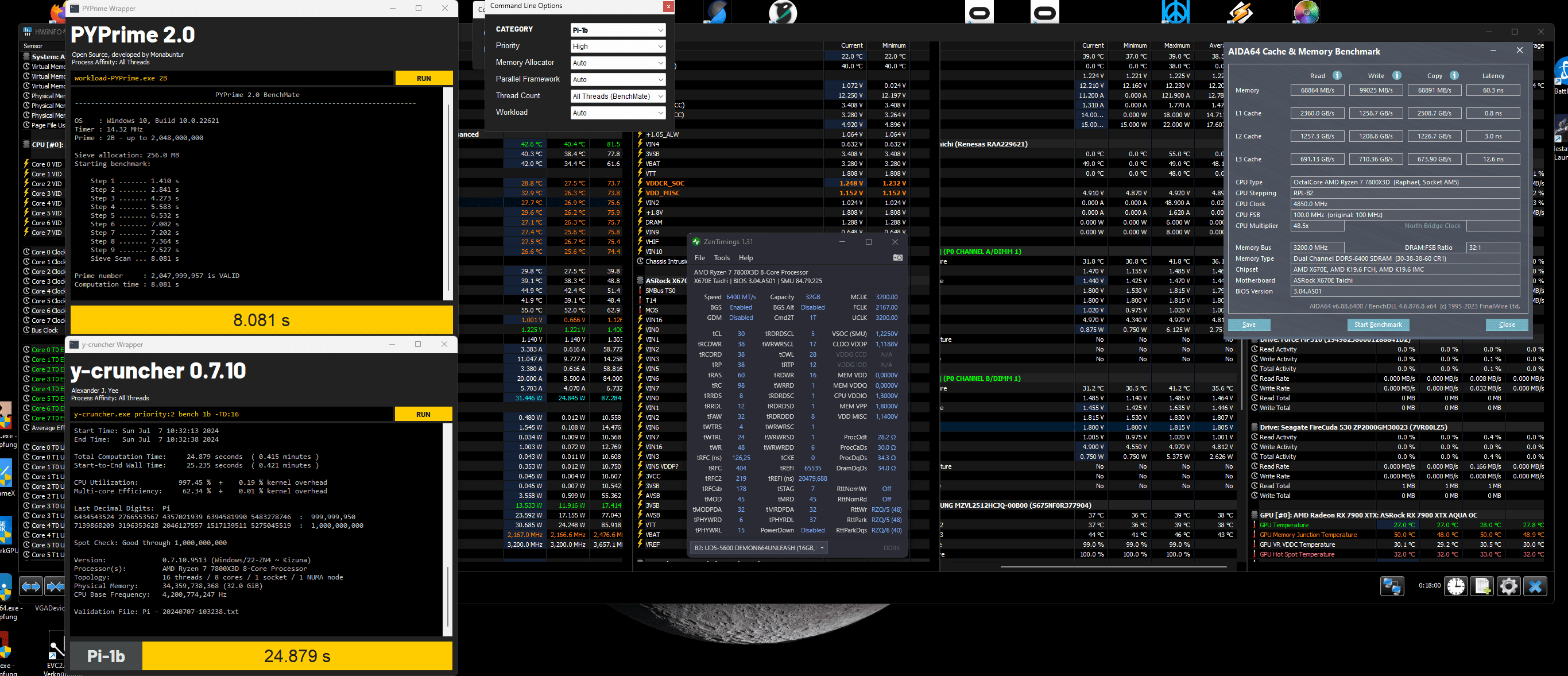Screen dimensions: 1568x676
Task: Click info icon next to AIDA64 Read
Action: (x=1337, y=75)
